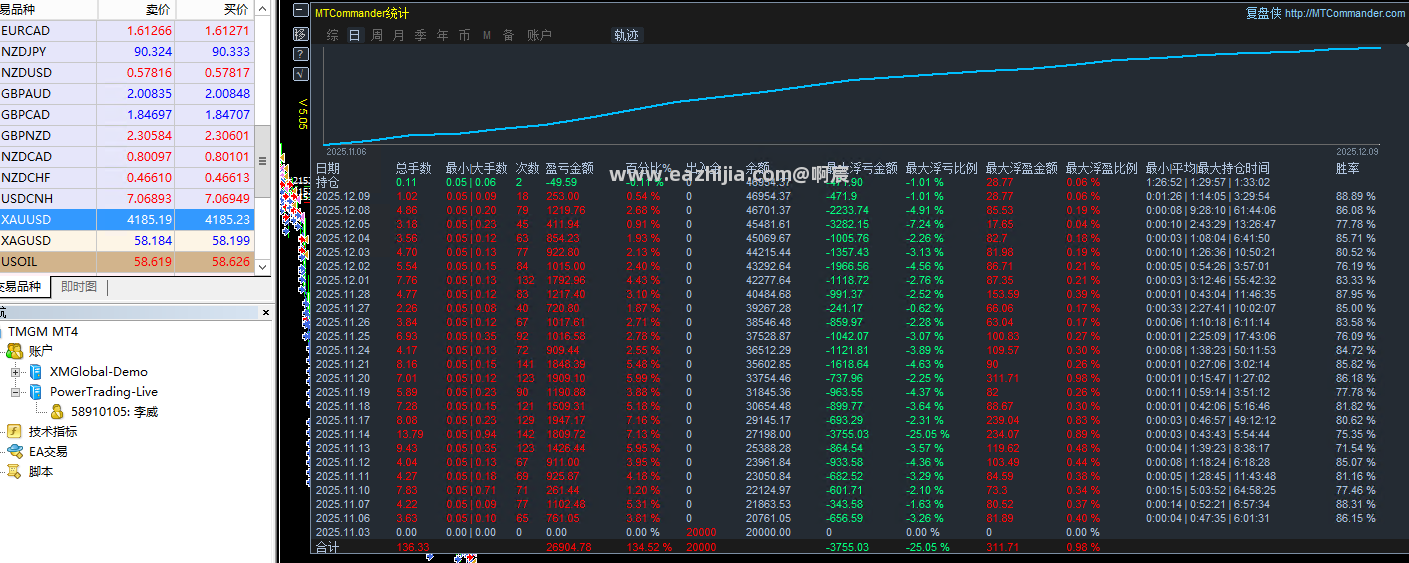The width and height of the screenshot is (1409, 563).
Task: Click the EA交易 expert advisor icon
Action: (x=15, y=452)
